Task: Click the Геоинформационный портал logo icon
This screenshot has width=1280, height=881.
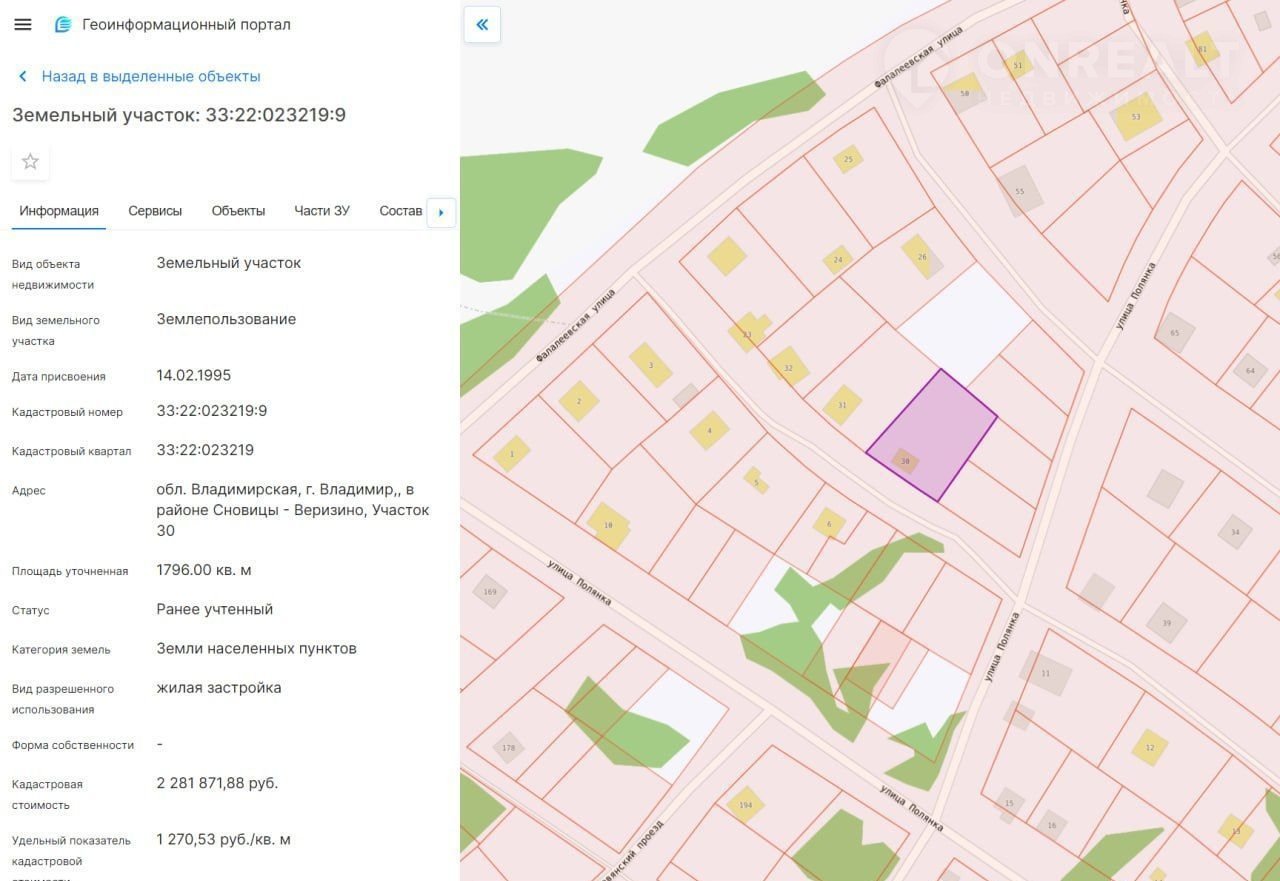Action: point(63,24)
